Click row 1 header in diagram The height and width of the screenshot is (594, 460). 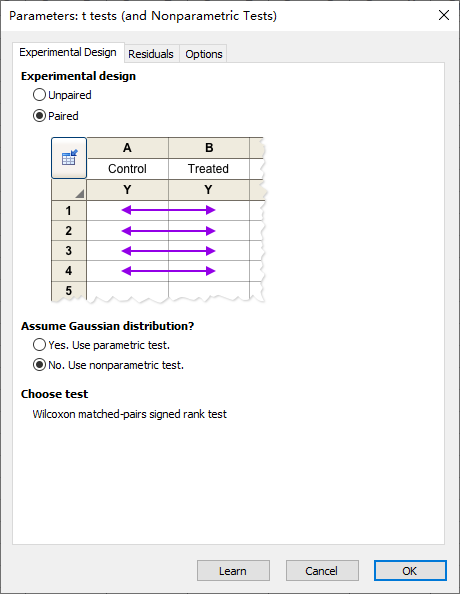tap(69, 210)
